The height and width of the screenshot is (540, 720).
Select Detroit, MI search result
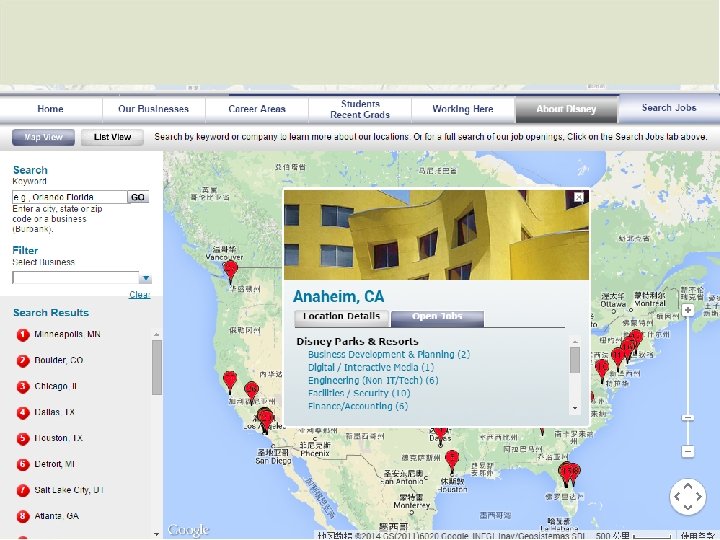(x=54, y=464)
